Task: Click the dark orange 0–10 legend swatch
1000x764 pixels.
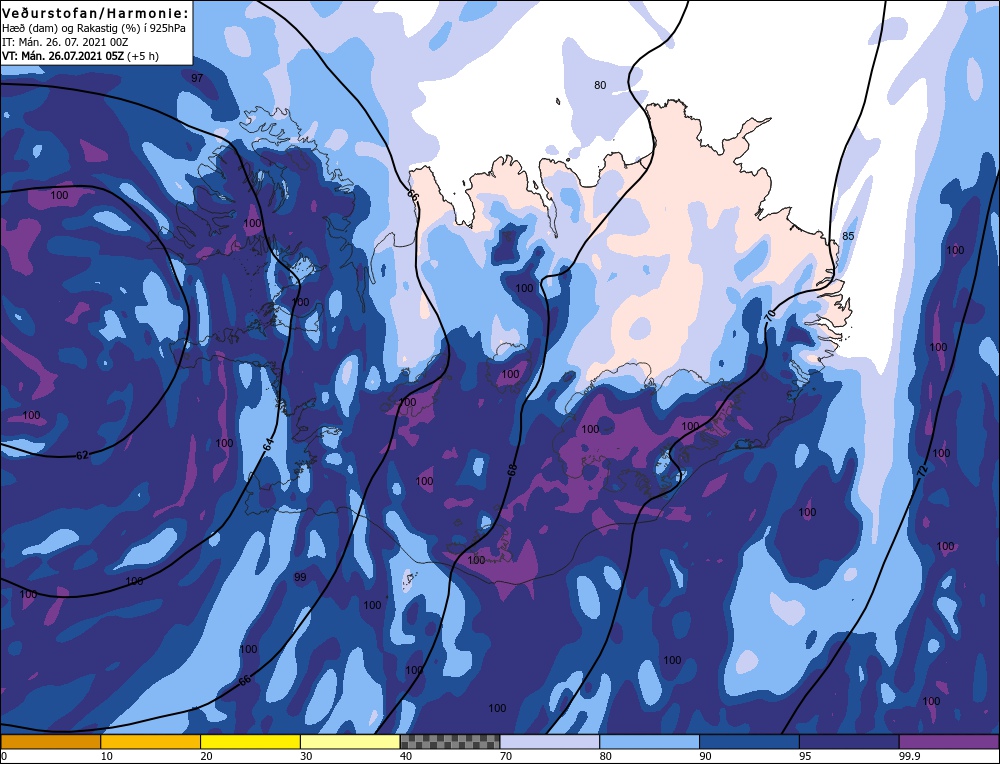Action: click(x=50, y=742)
